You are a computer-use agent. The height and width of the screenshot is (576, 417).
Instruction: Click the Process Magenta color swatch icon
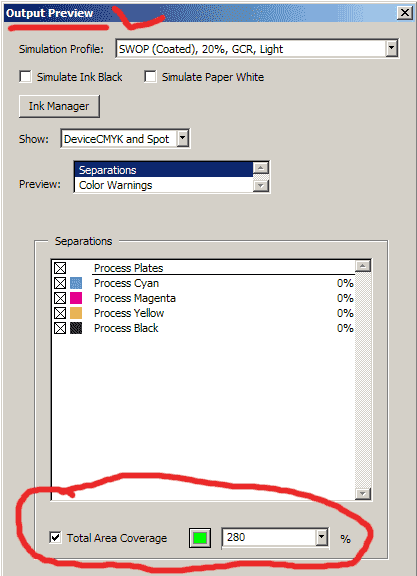pyautogui.click(x=76, y=298)
